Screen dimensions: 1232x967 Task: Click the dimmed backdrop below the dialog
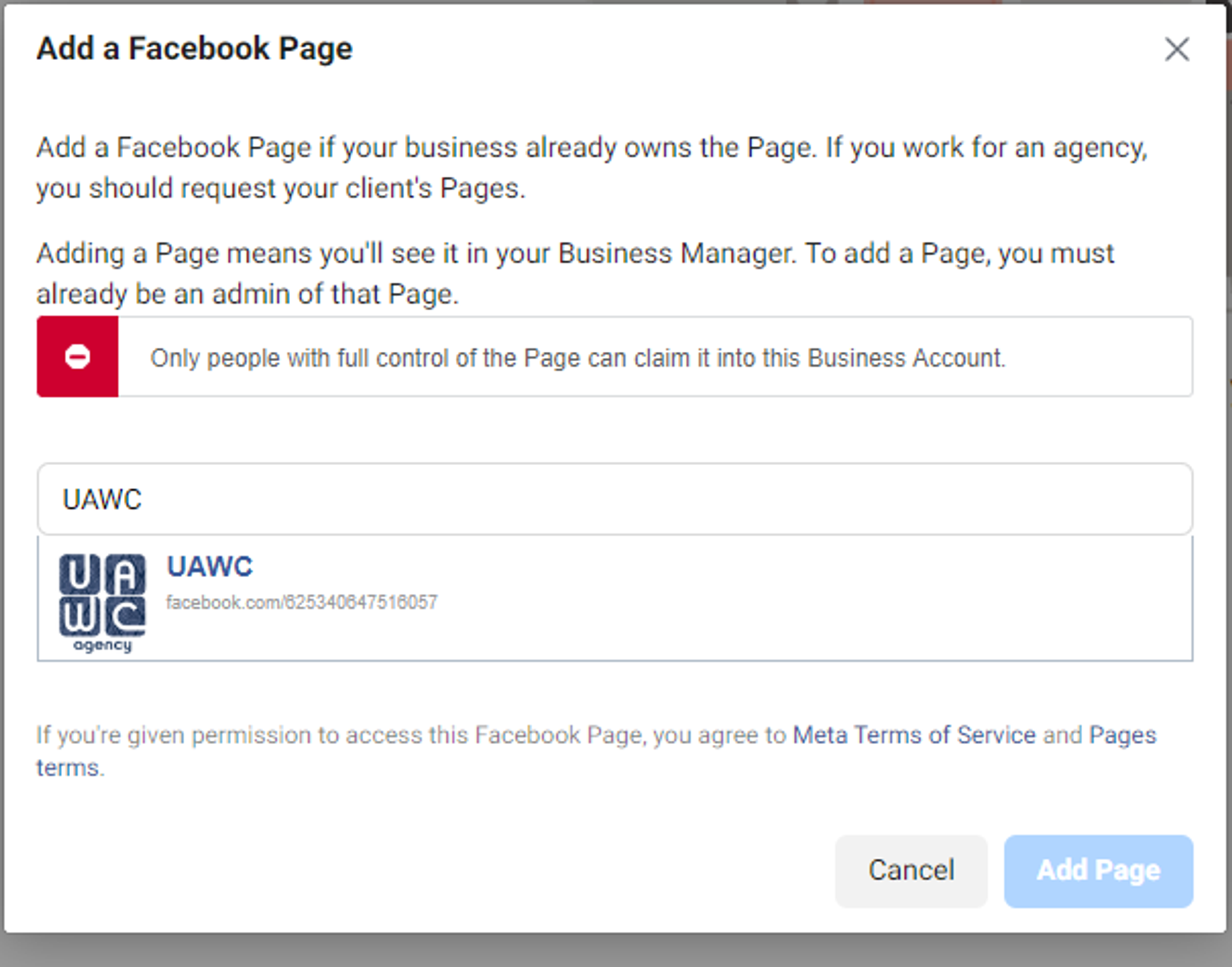(x=616, y=952)
